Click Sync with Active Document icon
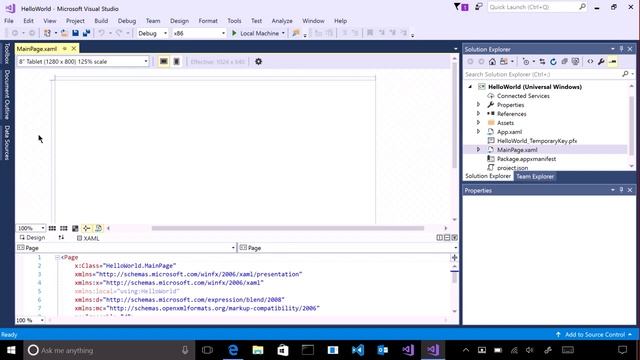This screenshot has width=640, height=360. point(542,62)
